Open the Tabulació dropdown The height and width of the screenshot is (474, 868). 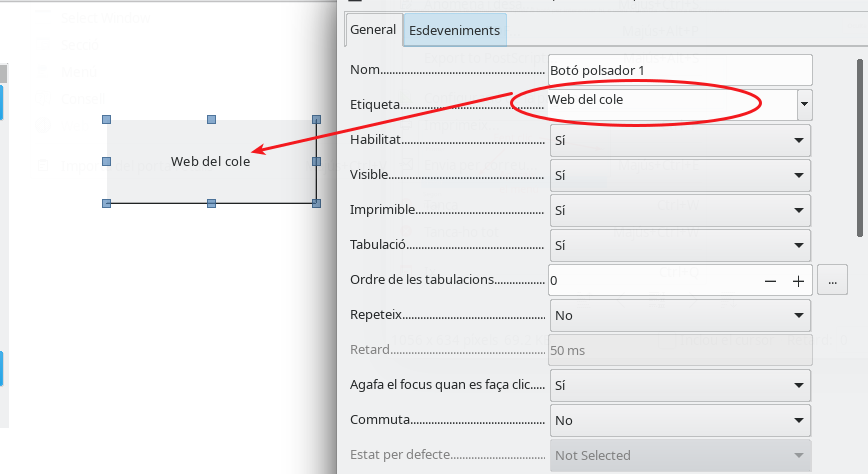point(680,245)
